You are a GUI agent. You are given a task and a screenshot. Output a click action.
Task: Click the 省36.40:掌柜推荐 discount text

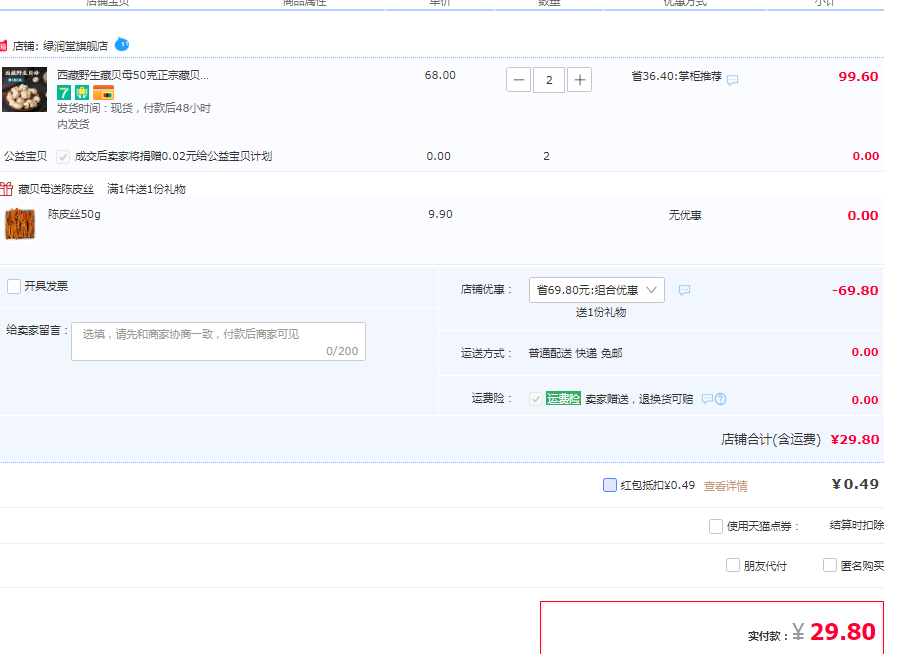point(676,76)
